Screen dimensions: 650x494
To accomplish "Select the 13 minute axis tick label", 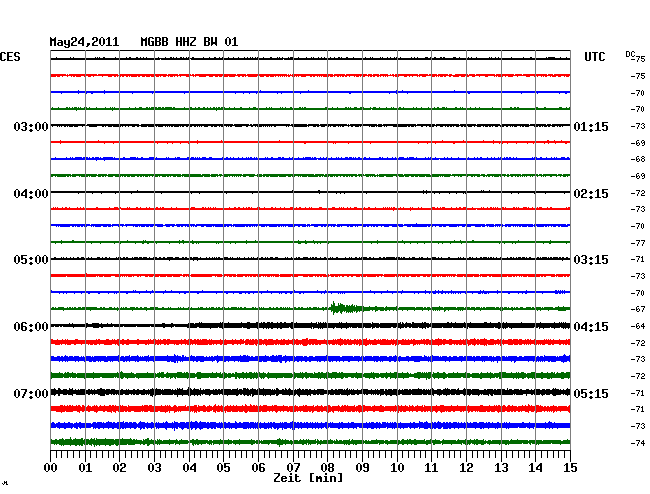I will coord(501,467).
